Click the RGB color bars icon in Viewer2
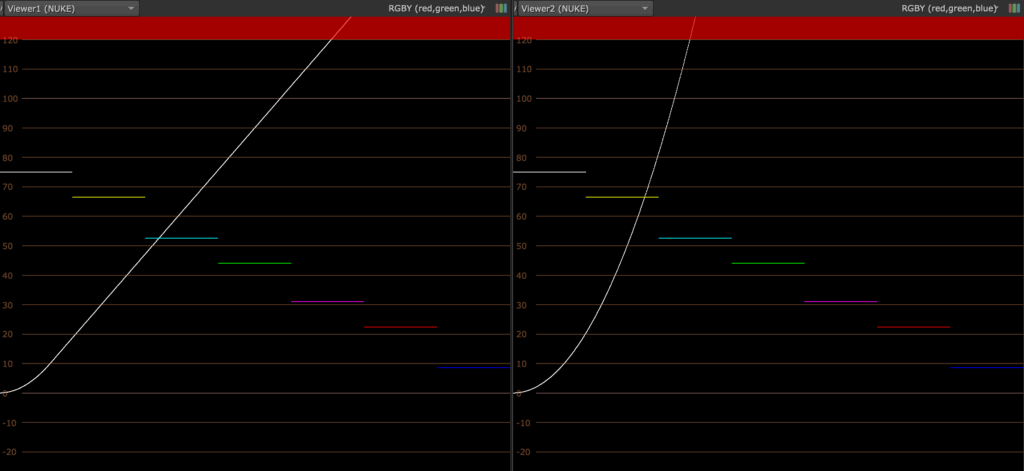Screen dimensions: 1024x471 (1013, 8)
